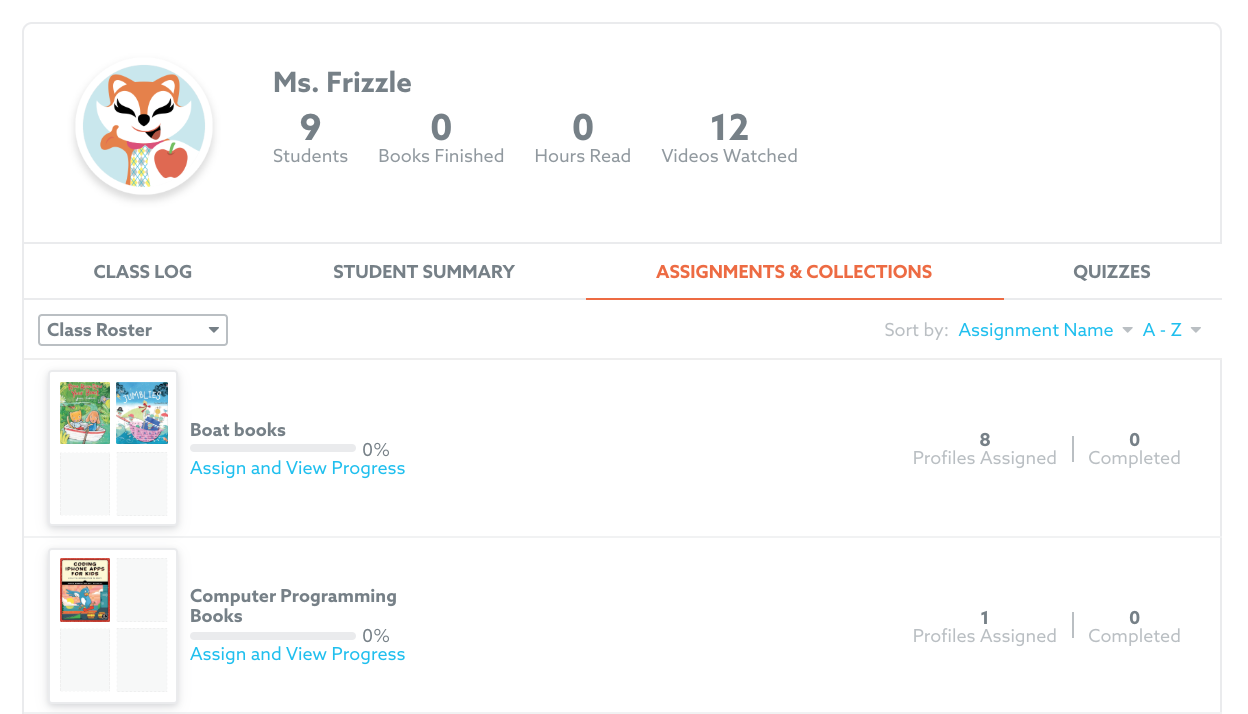
Task: Click the 12 Videos Watched stat
Action: (x=729, y=138)
